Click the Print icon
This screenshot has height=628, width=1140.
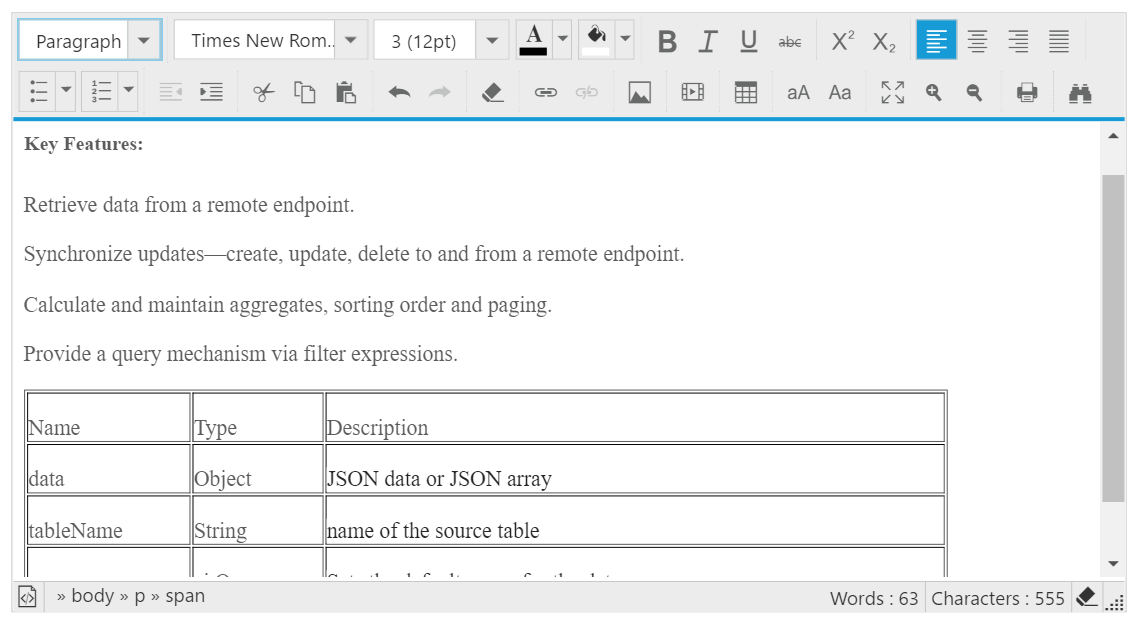1027,93
